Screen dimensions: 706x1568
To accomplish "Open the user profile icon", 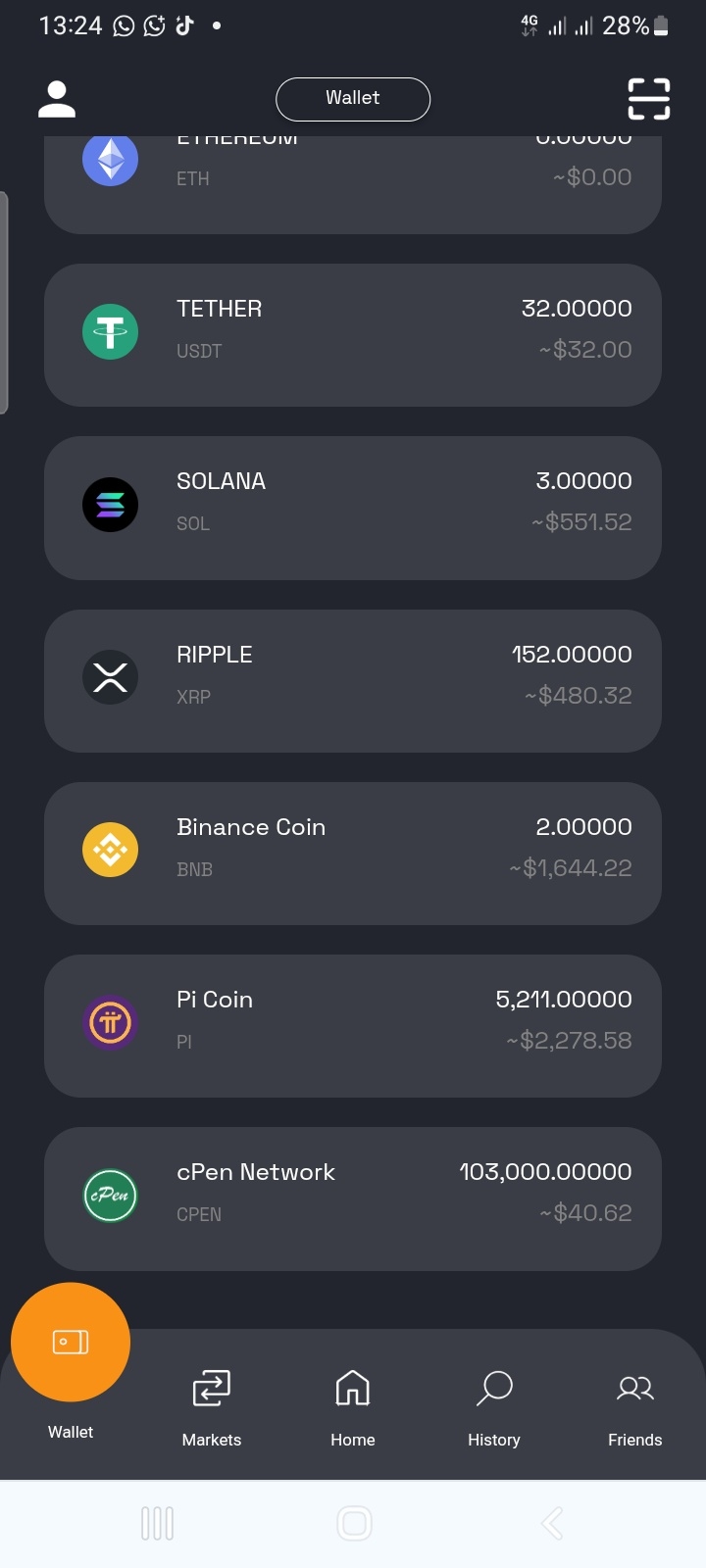I will point(57,100).
